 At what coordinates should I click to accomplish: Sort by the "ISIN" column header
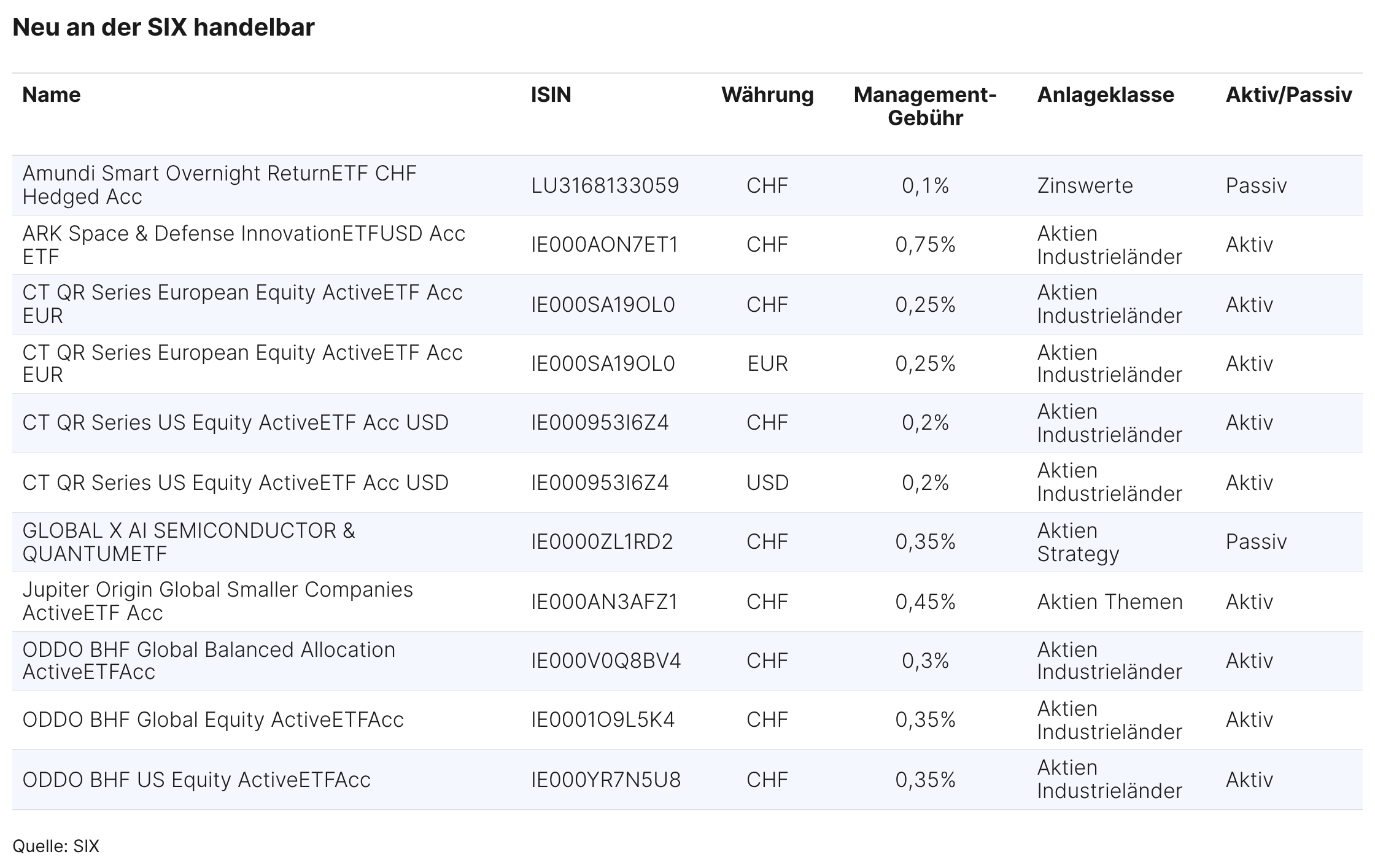point(551,95)
